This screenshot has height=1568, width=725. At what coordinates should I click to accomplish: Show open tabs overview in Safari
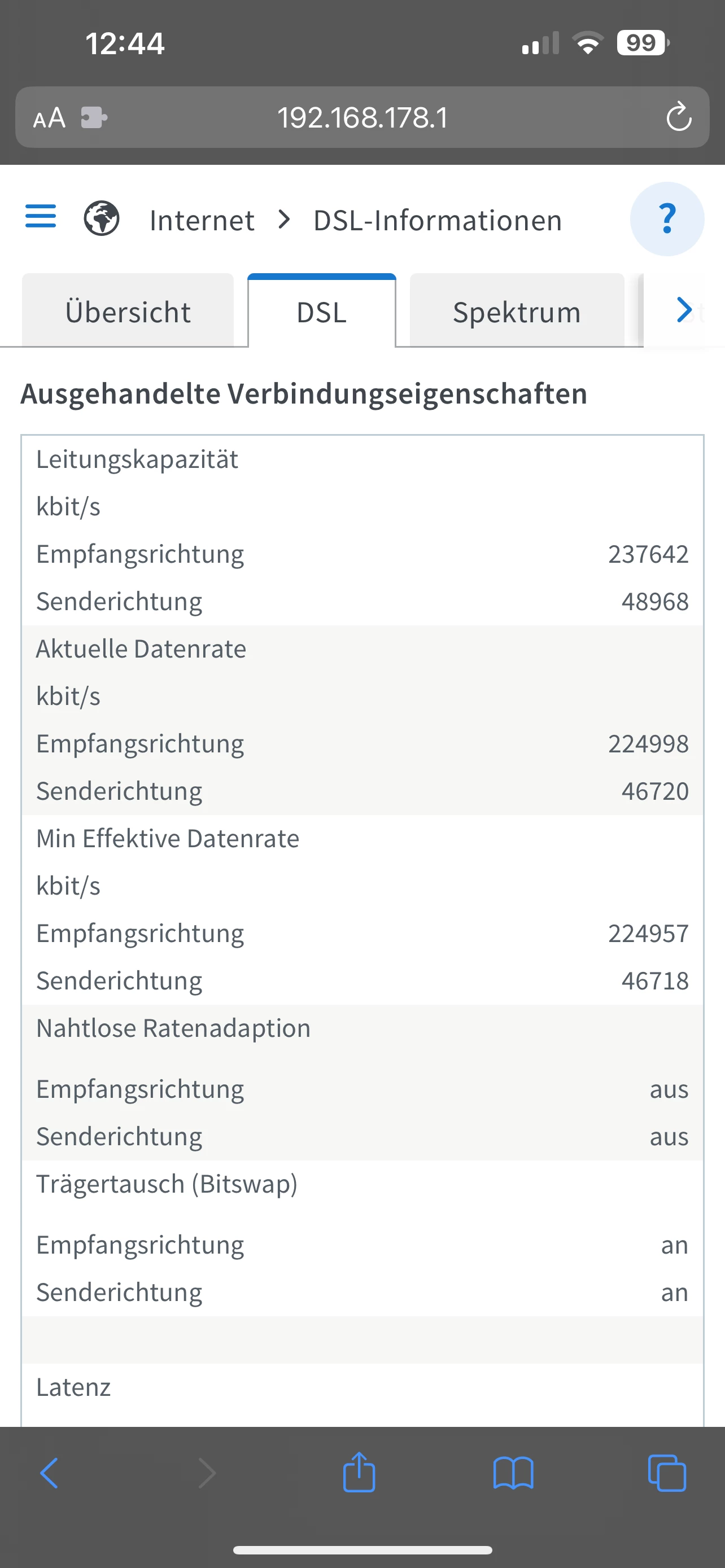[667, 1473]
